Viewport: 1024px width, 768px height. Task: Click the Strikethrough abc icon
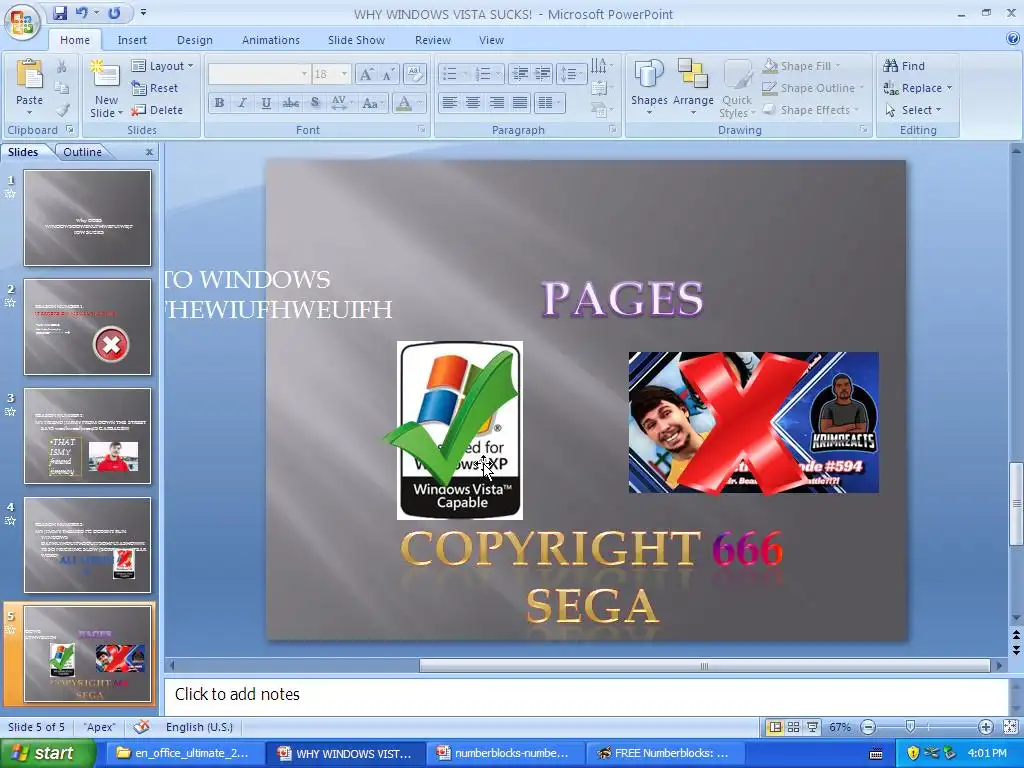291,103
